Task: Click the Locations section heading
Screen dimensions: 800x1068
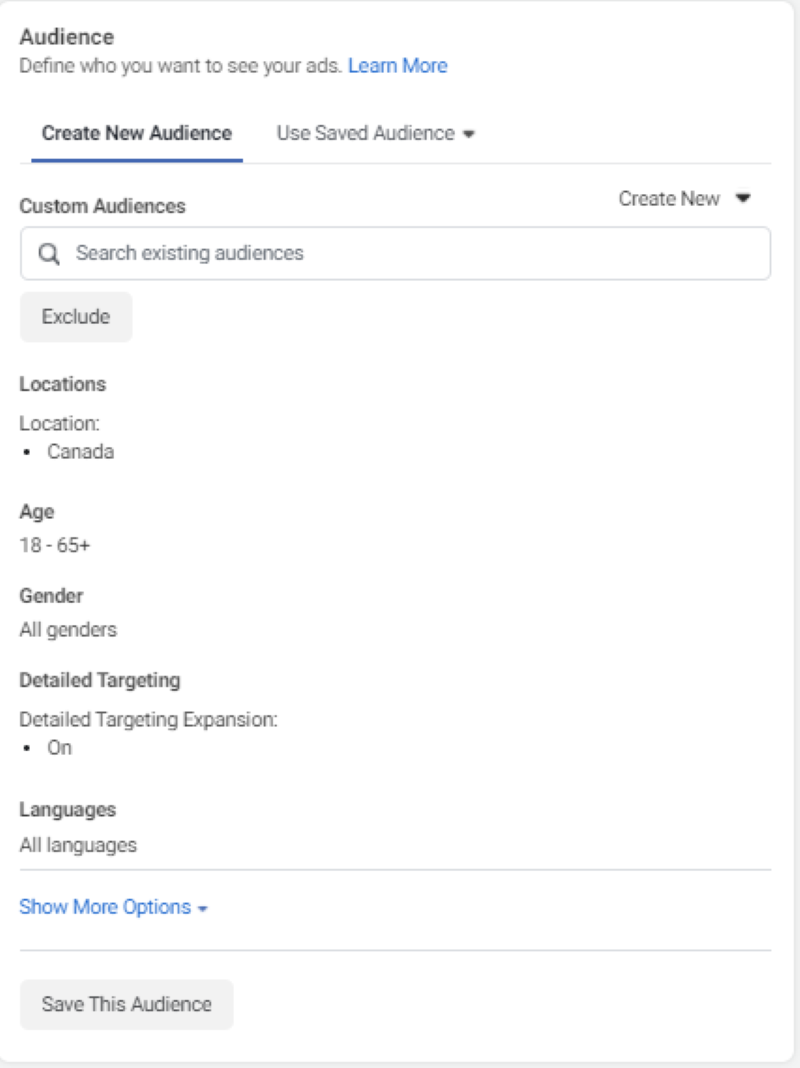Action: pyautogui.click(x=63, y=384)
